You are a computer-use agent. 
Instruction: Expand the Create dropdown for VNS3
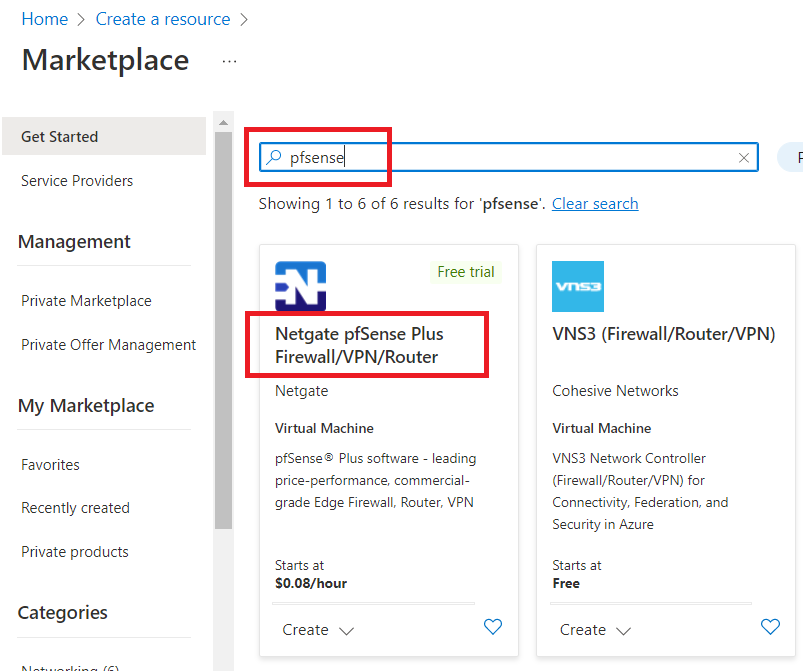595,630
